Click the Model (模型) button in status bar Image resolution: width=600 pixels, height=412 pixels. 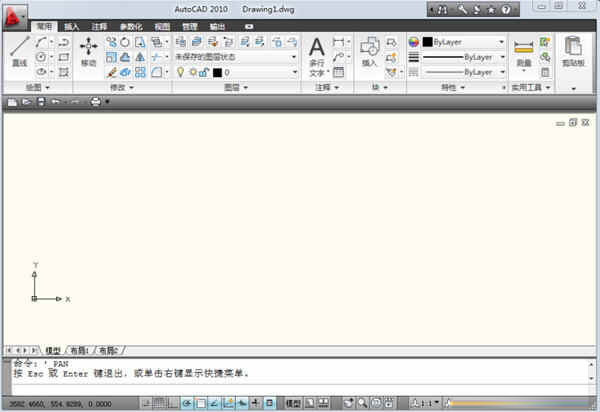click(293, 402)
